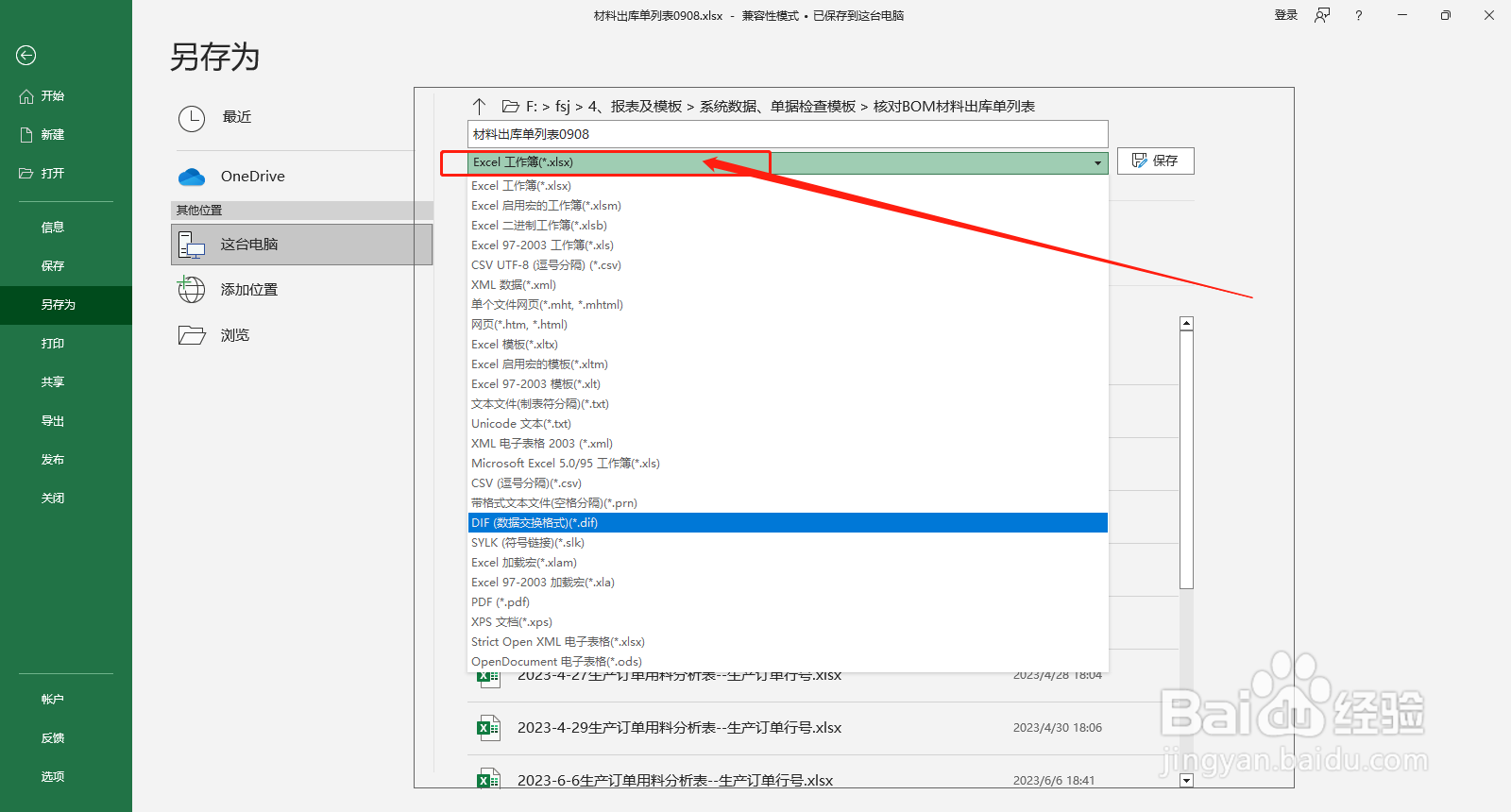Image resolution: width=1511 pixels, height=812 pixels.
Task: Choose Strict Open XML 电子表格(*.xlsx)
Action: coord(788,642)
